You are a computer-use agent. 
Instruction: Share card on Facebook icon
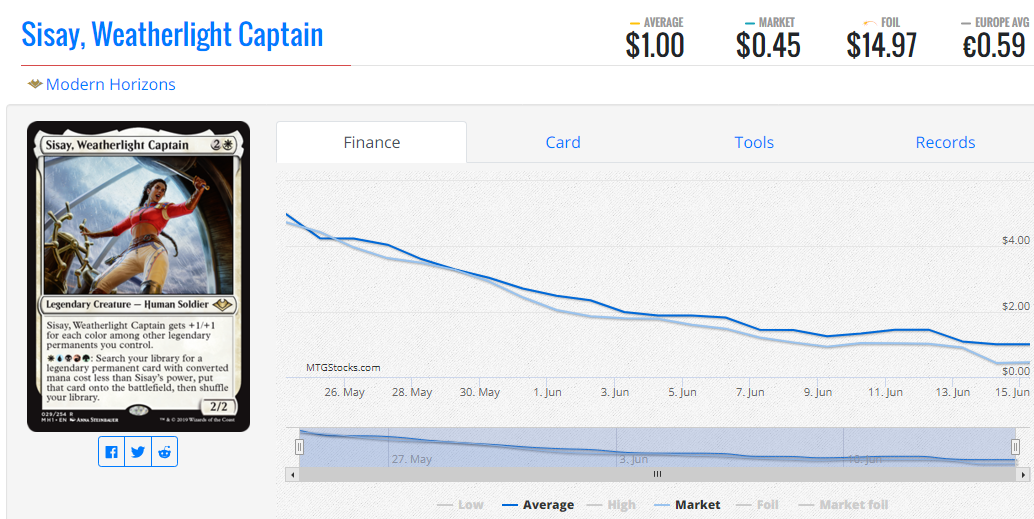pos(111,452)
